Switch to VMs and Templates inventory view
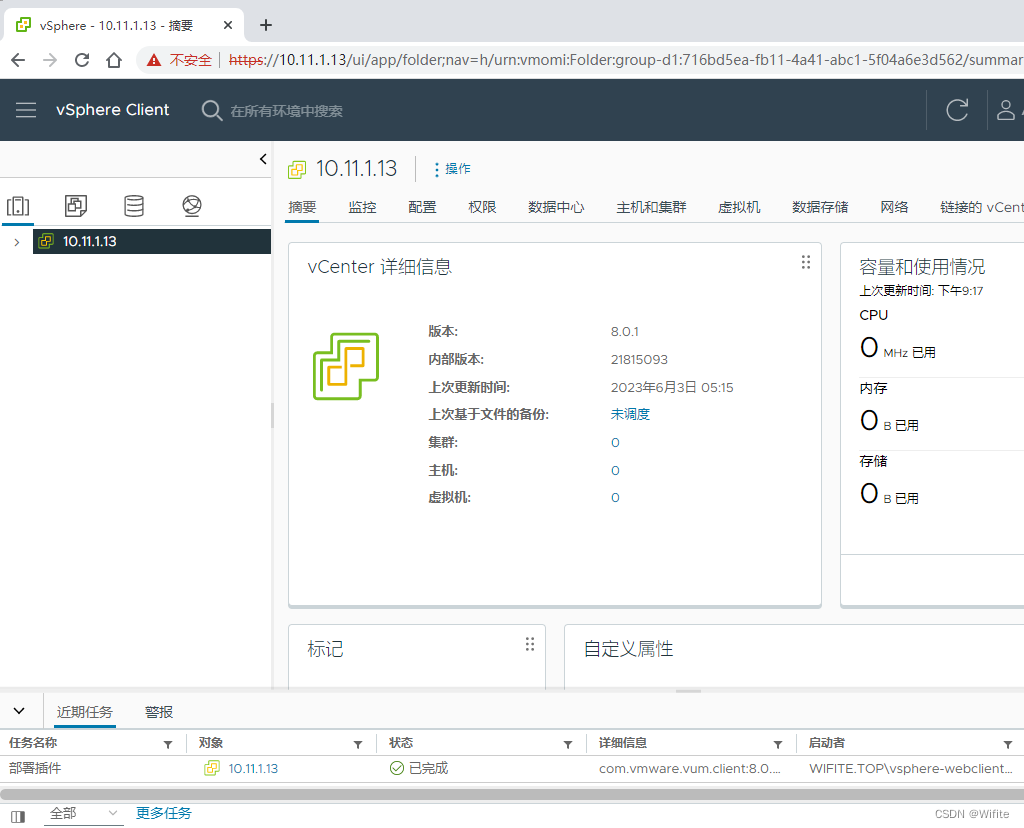 (76, 206)
